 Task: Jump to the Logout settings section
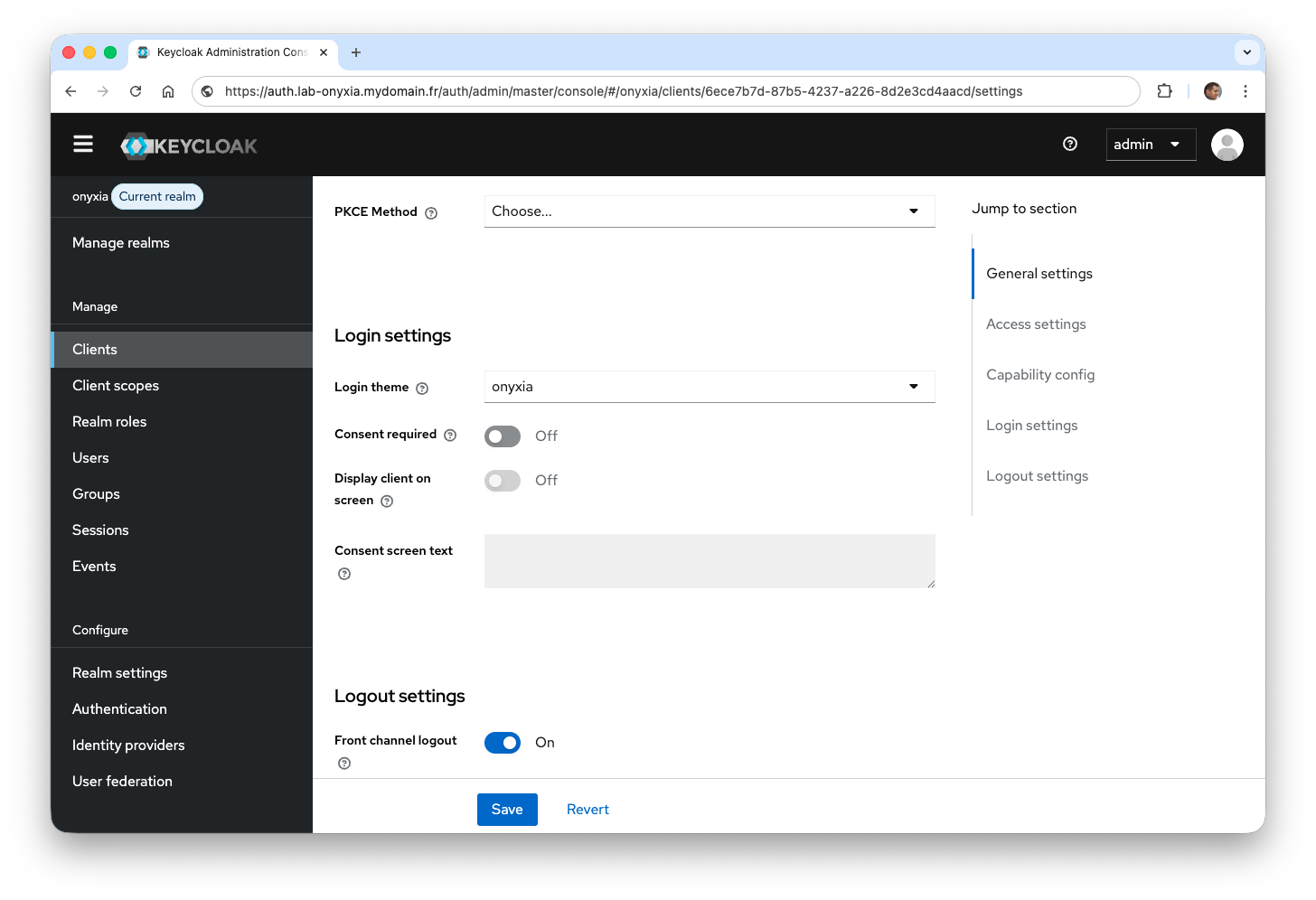pos(1037,475)
